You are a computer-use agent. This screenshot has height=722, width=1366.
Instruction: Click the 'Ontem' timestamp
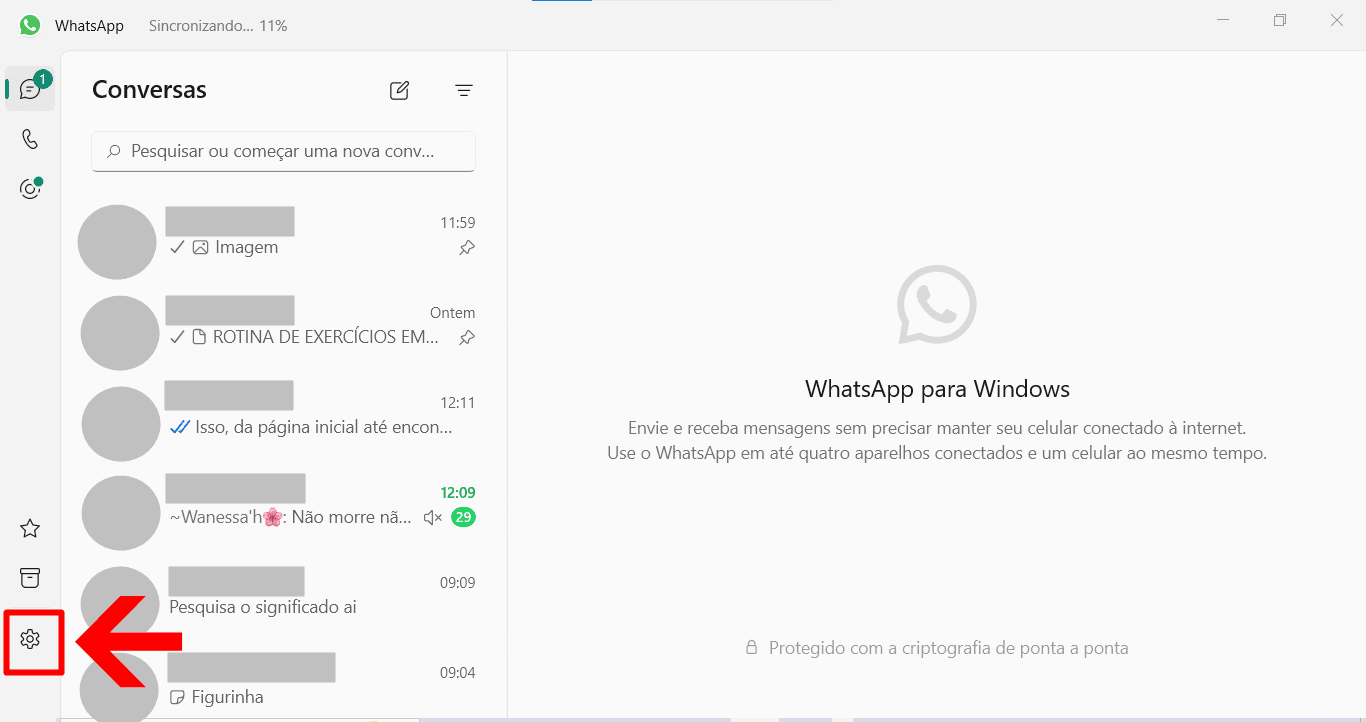(453, 313)
